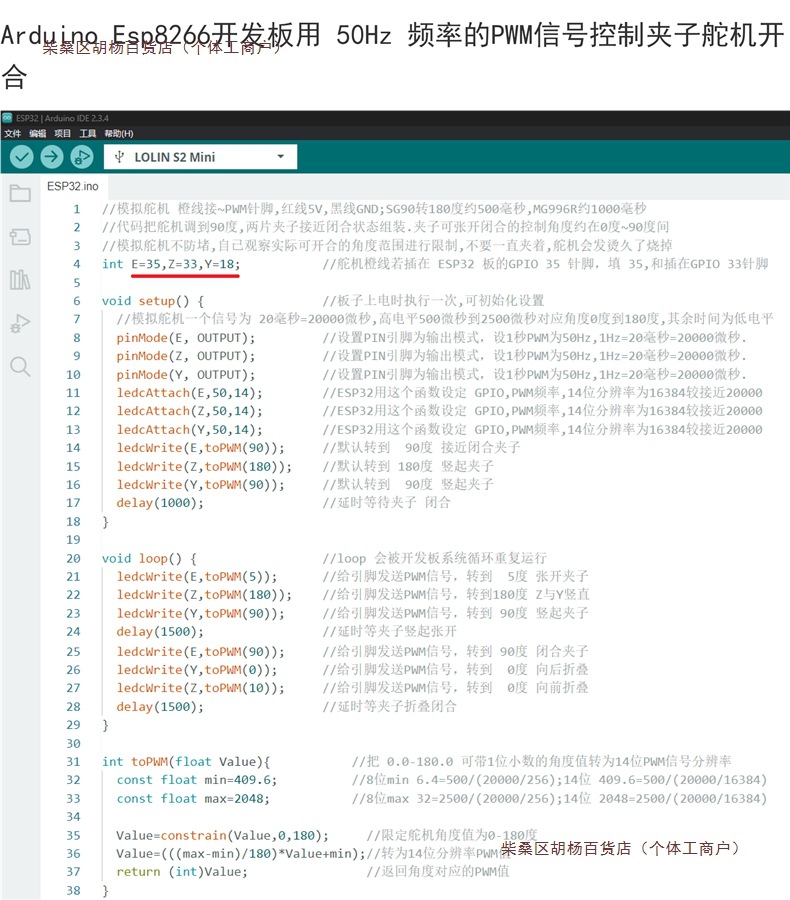Click the code 'int E=35,Z=33,Y=18;'
The width and height of the screenshot is (790, 900).
(171, 264)
